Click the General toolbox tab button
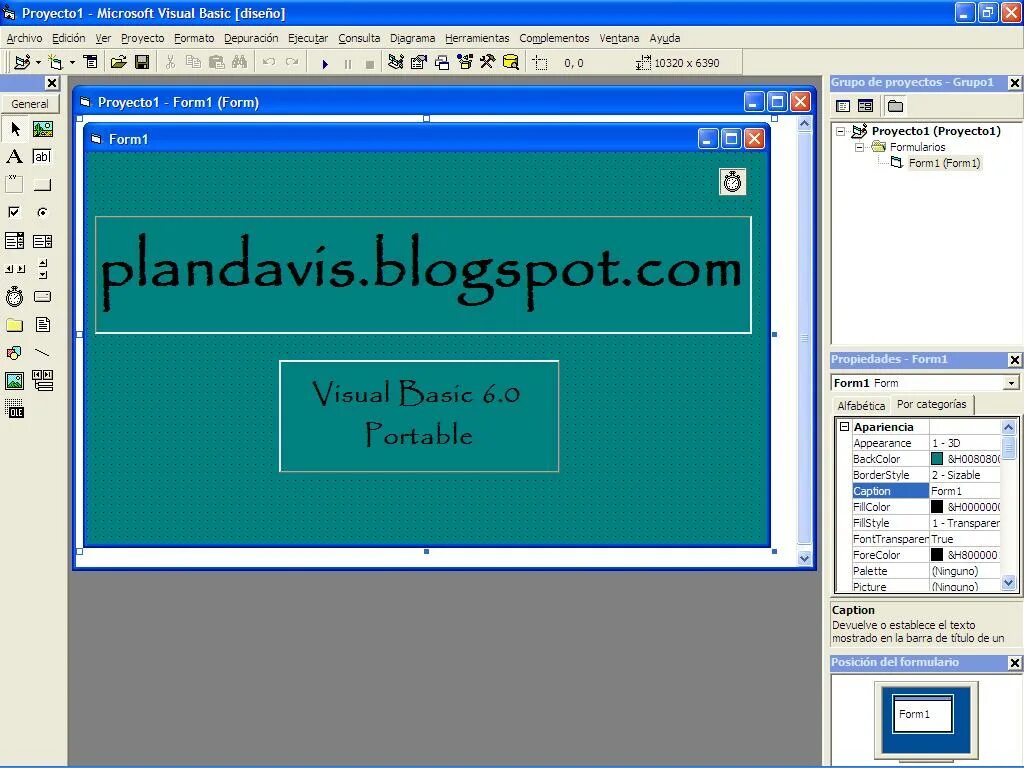This screenshot has height=768, width=1024. coord(29,103)
